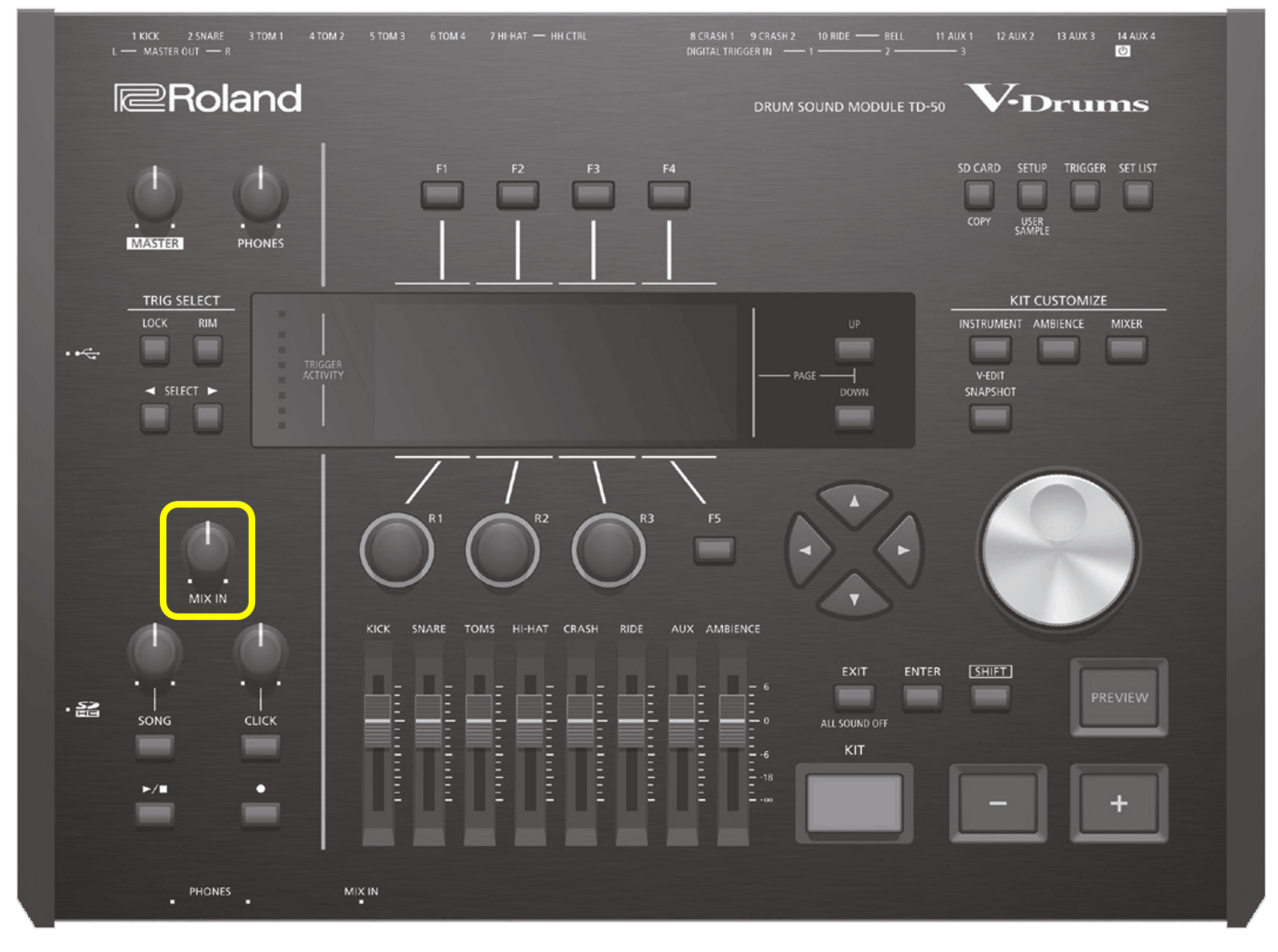Image resolution: width=1278 pixels, height=952 pixels.
Task: Push the F2 function button
Action: point(518,195)
